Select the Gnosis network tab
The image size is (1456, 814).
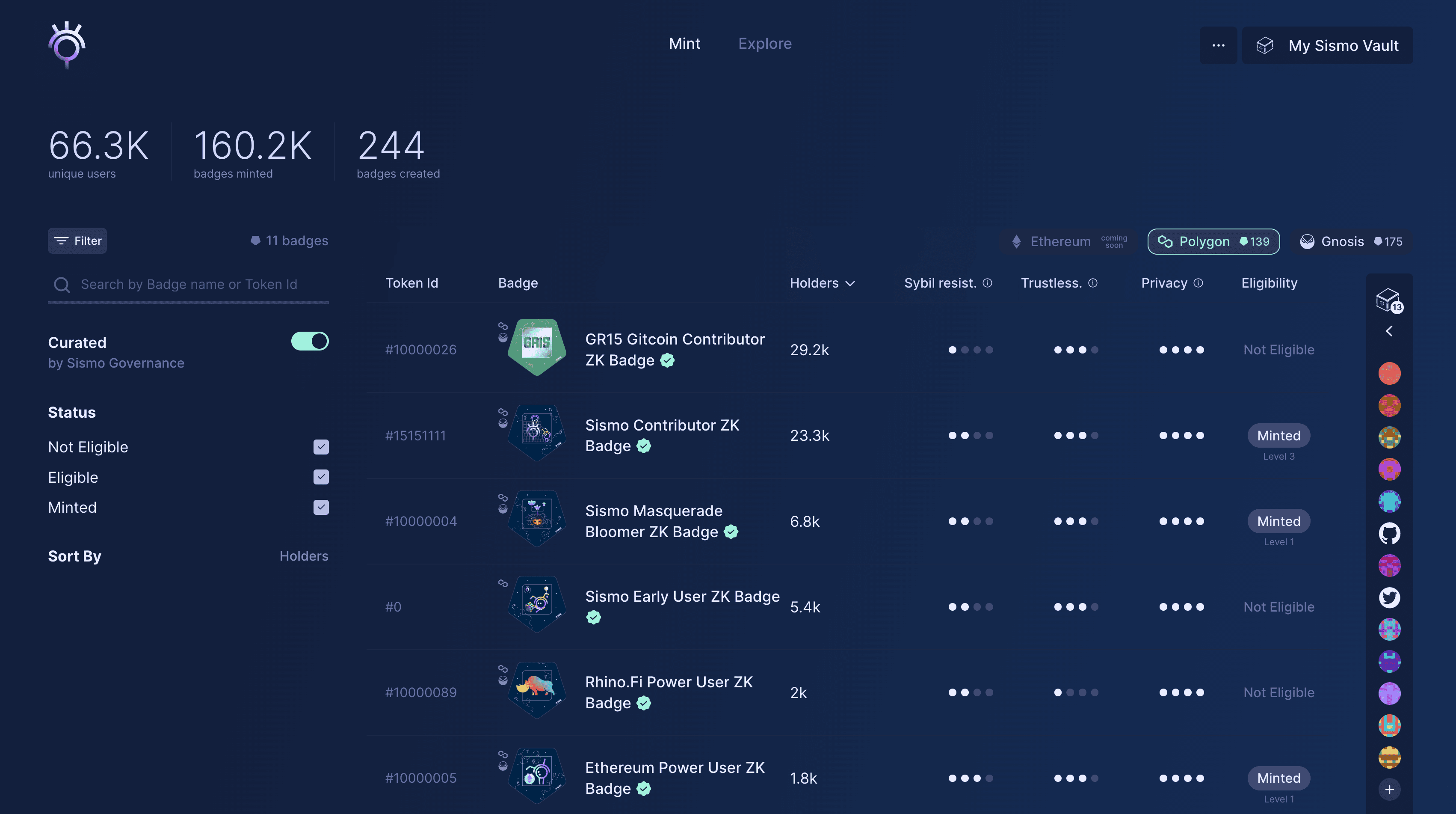[x=1351, y=241]
